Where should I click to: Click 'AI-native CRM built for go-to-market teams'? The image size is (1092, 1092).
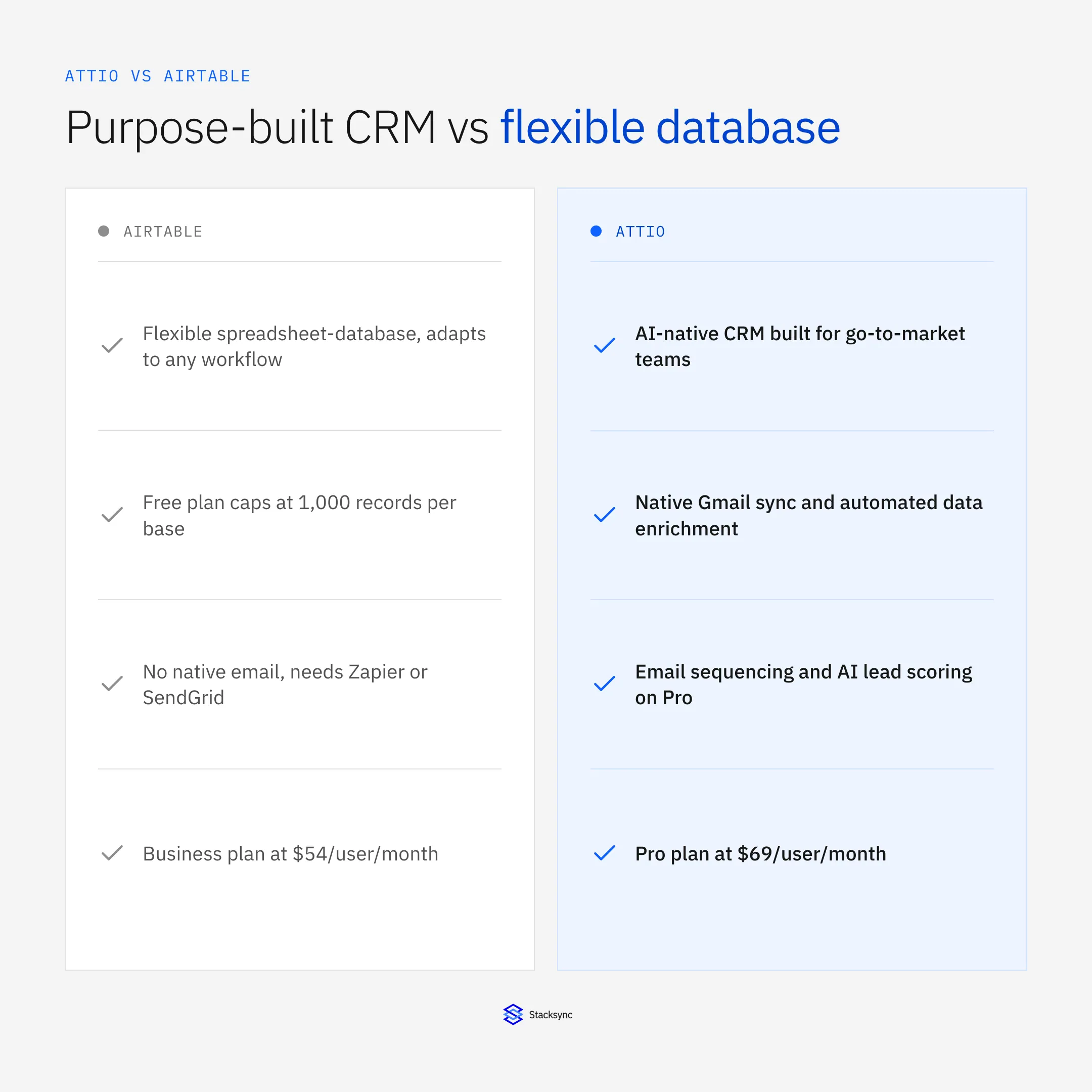pos(800,346)
